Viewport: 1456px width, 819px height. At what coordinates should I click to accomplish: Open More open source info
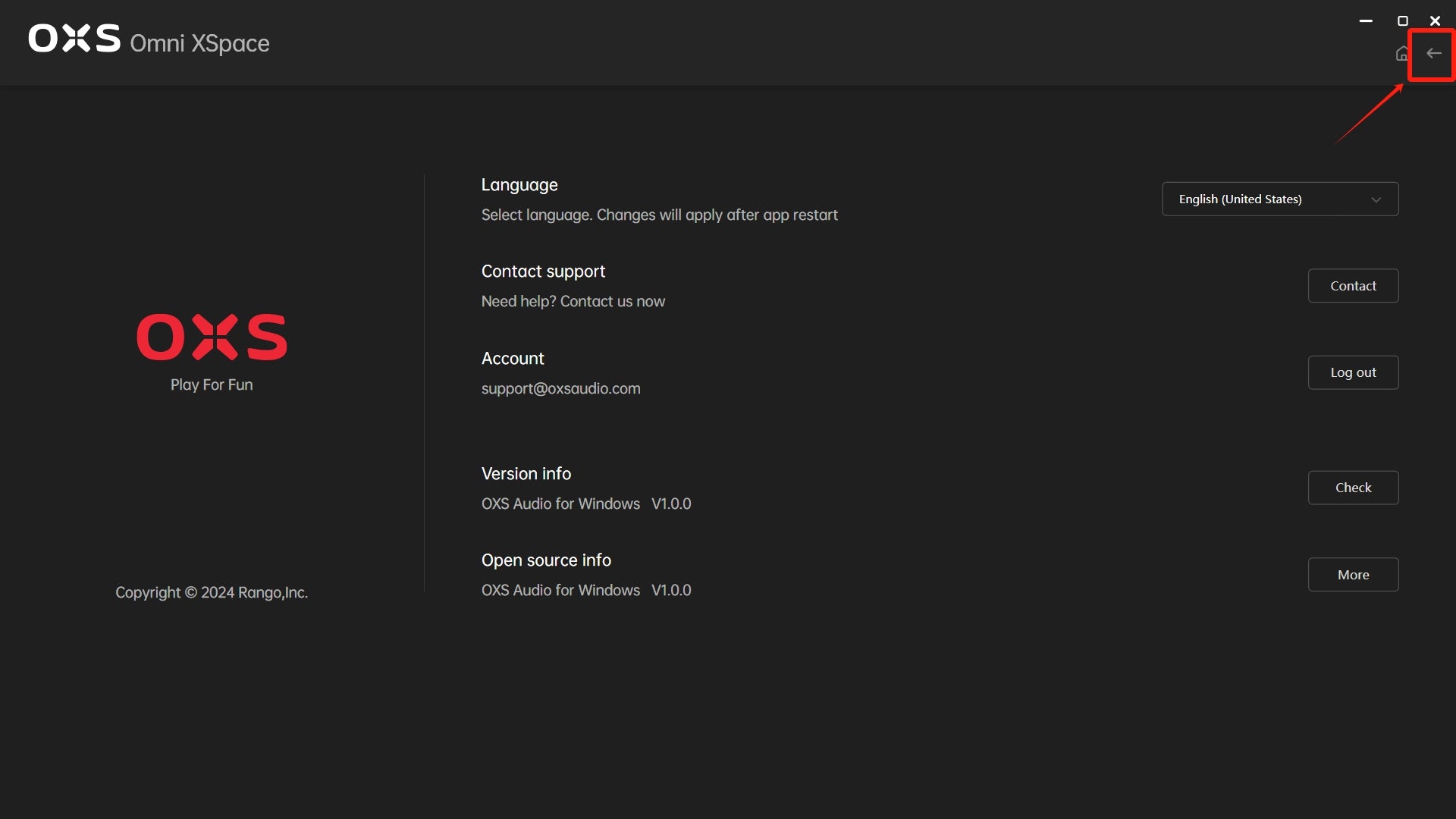(x=1353, y=575)
